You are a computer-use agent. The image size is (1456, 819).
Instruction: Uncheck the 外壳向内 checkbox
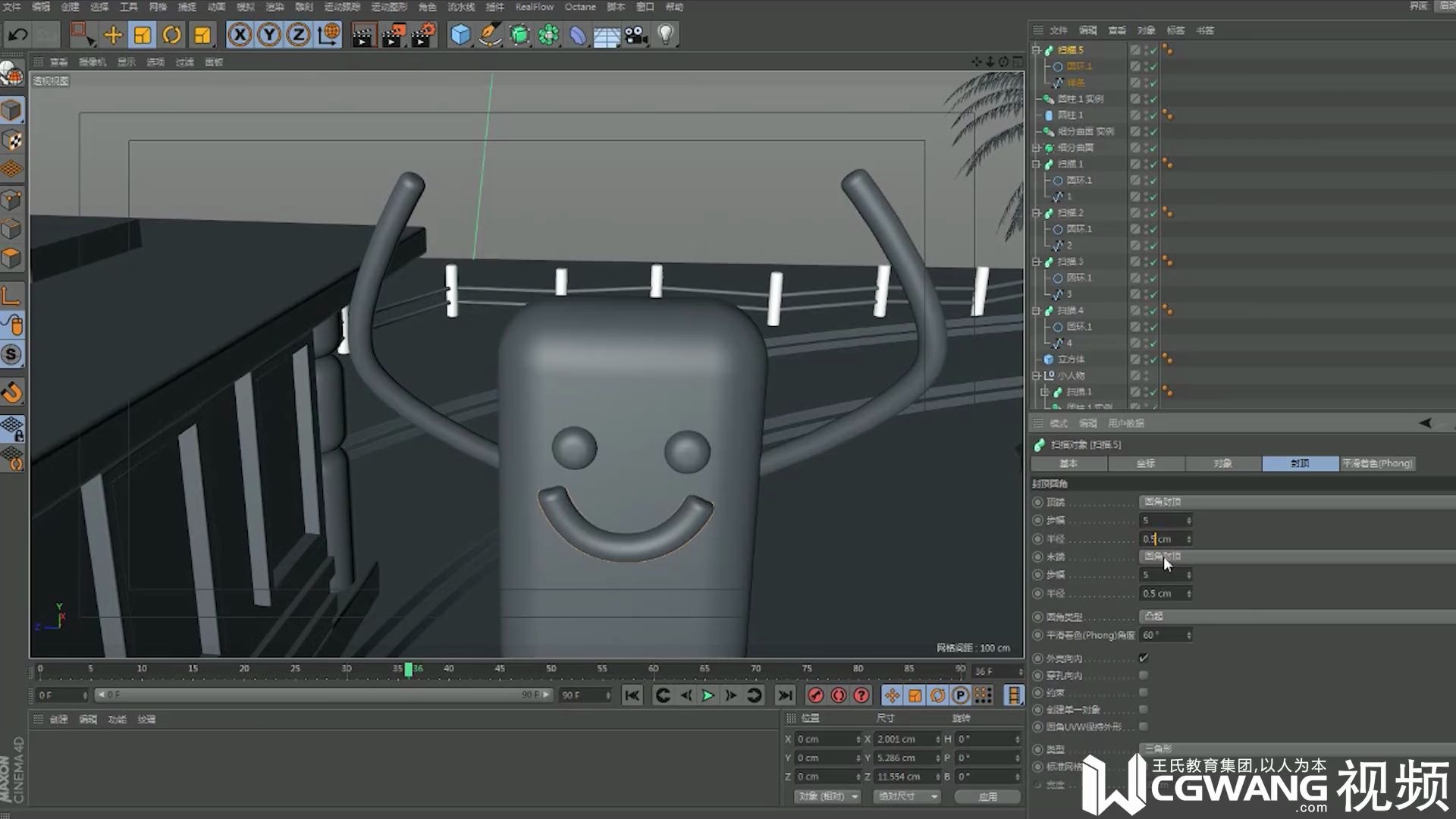tap(1145, 657)
